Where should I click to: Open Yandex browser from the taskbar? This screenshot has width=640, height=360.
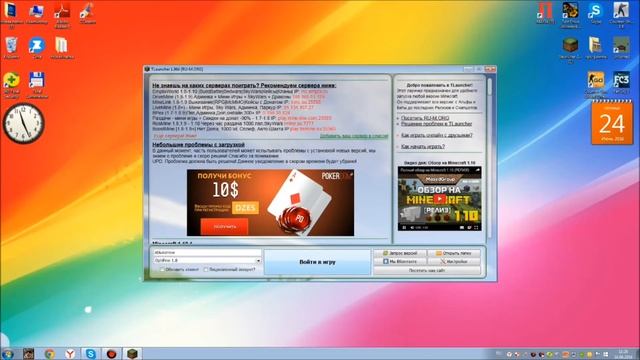70,354
